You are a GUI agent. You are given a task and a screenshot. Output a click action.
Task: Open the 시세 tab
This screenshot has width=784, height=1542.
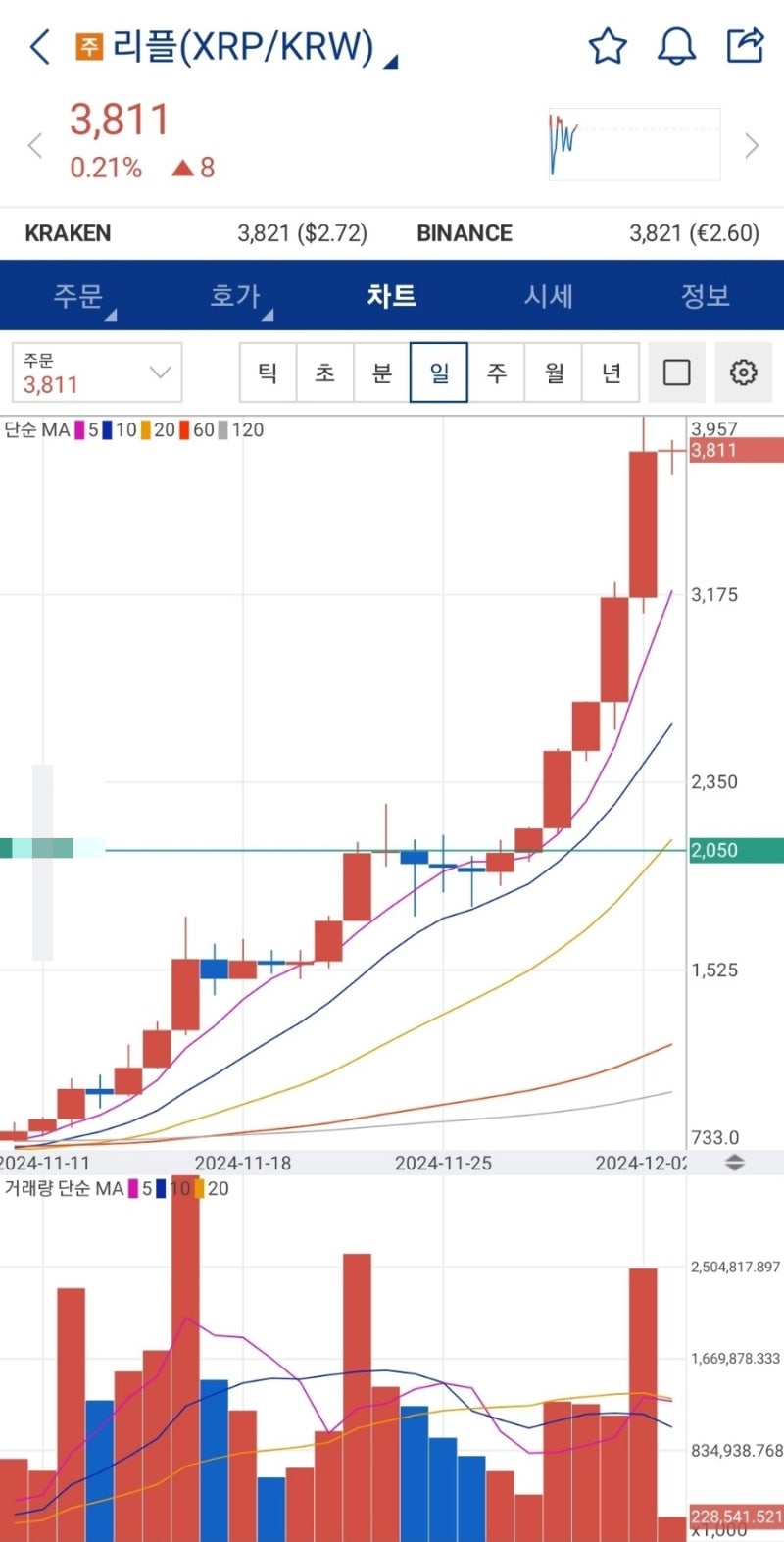click(549, 295)
